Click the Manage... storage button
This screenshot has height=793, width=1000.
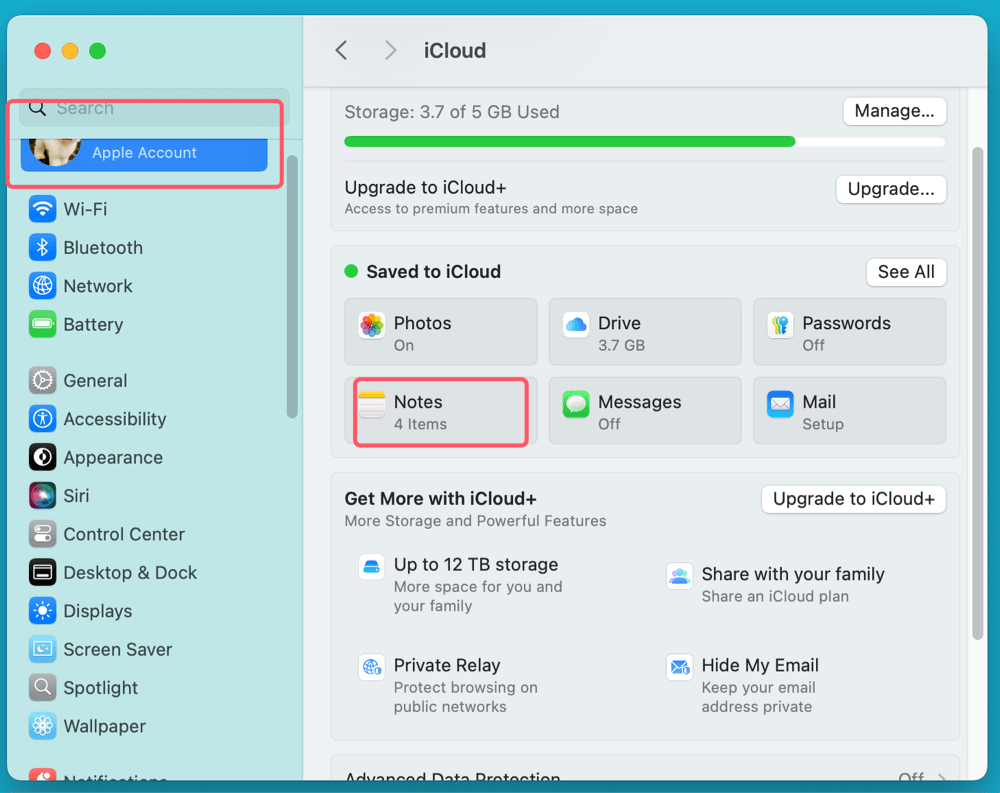point(894,111)
